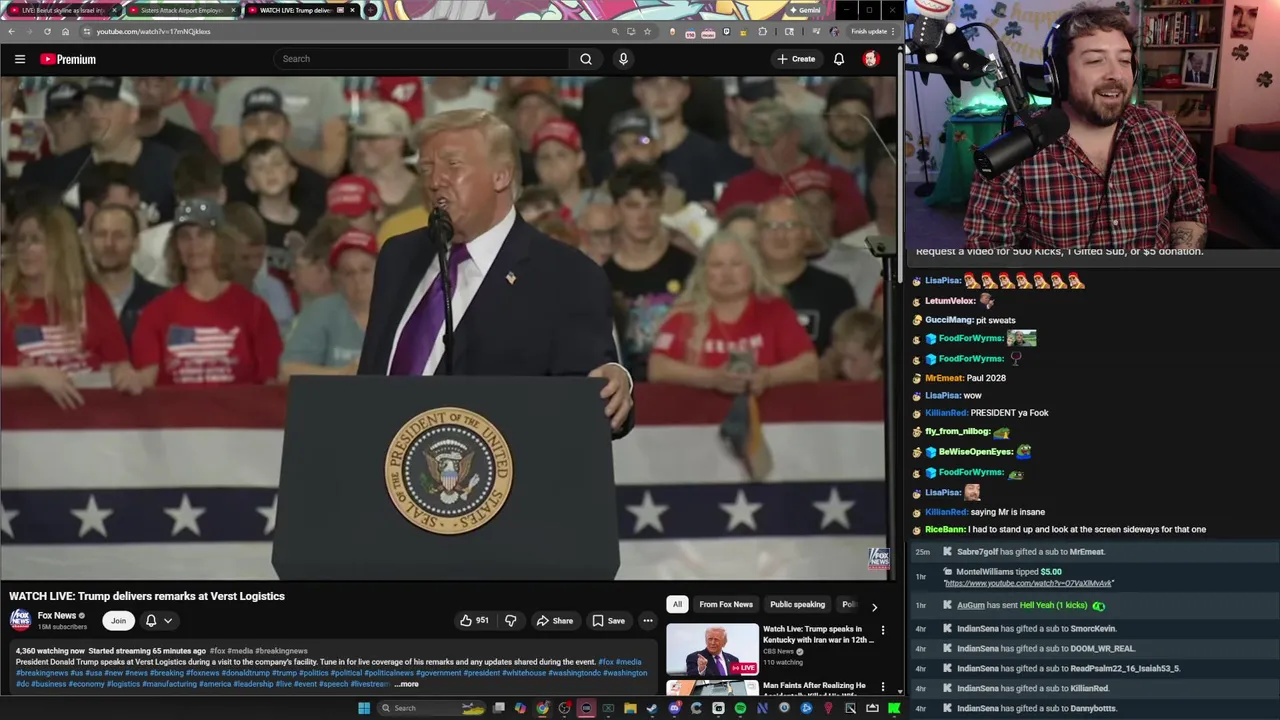Viewport: 1280px width, 720px height.
Task: Open Watch Live Trump Kentucky thumbnail
Action: pyautogui.click(x=713, y=650)
